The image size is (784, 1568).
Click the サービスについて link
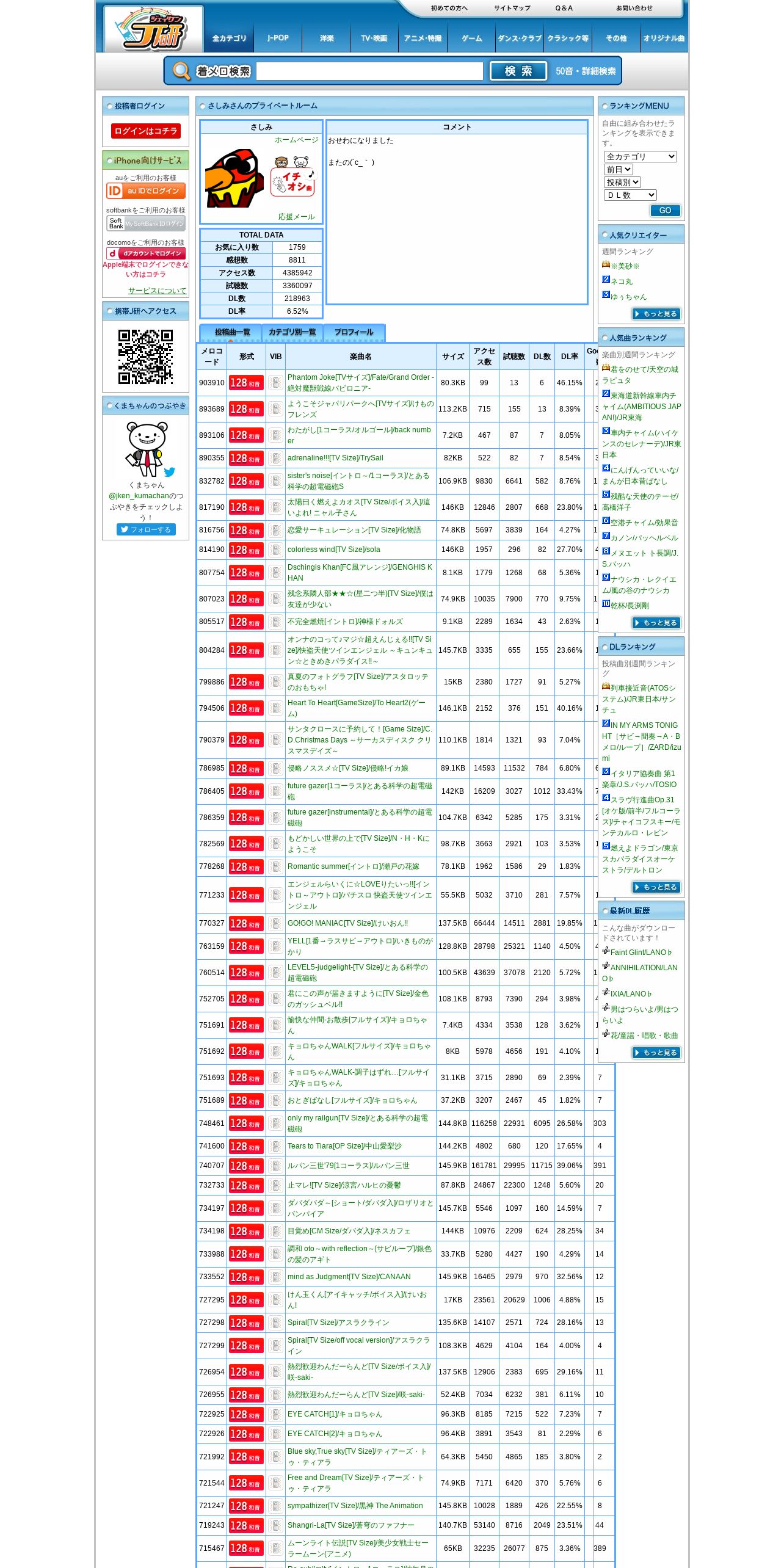[157, 291]
